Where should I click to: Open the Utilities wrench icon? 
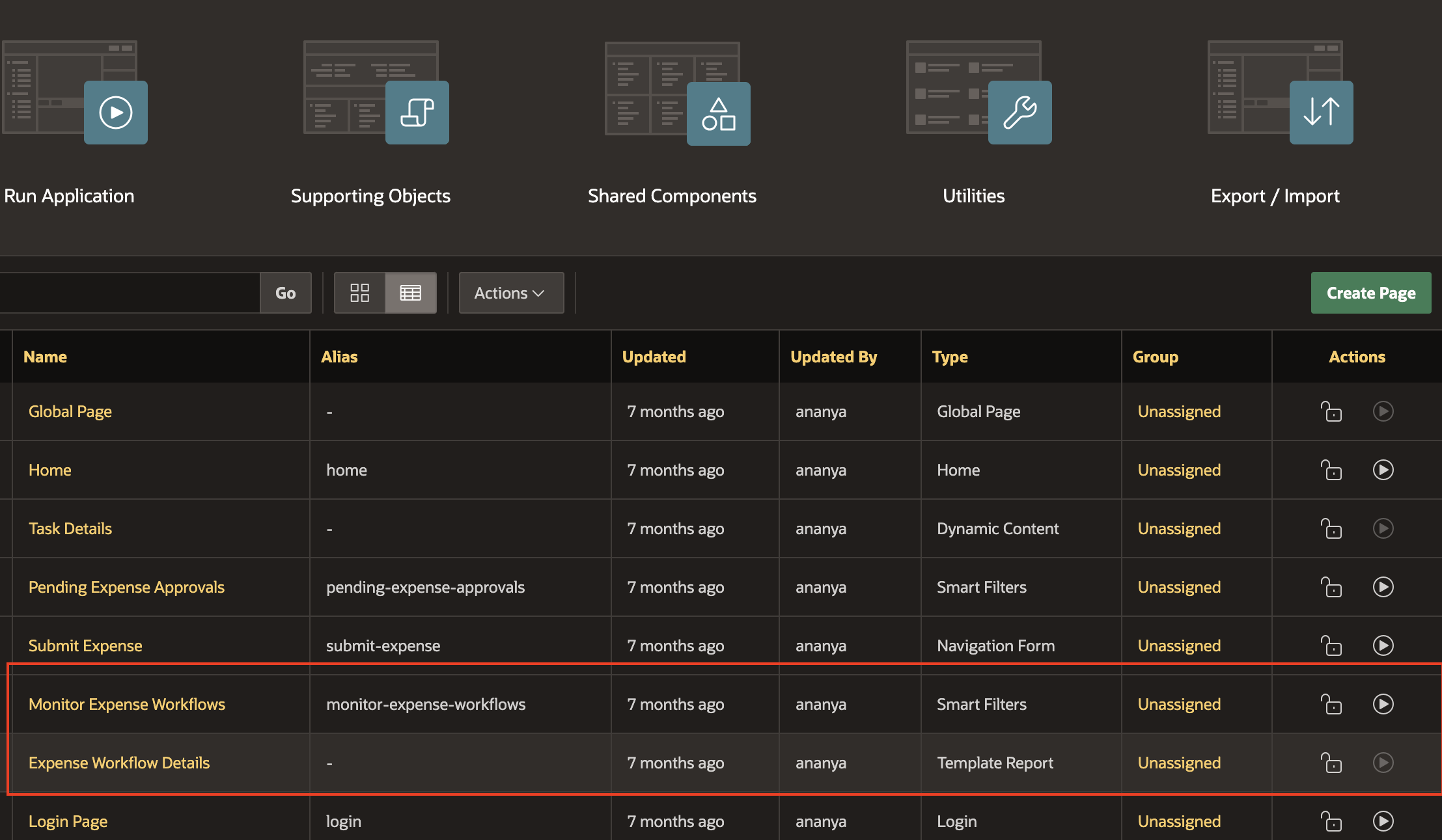(1019, 112)
